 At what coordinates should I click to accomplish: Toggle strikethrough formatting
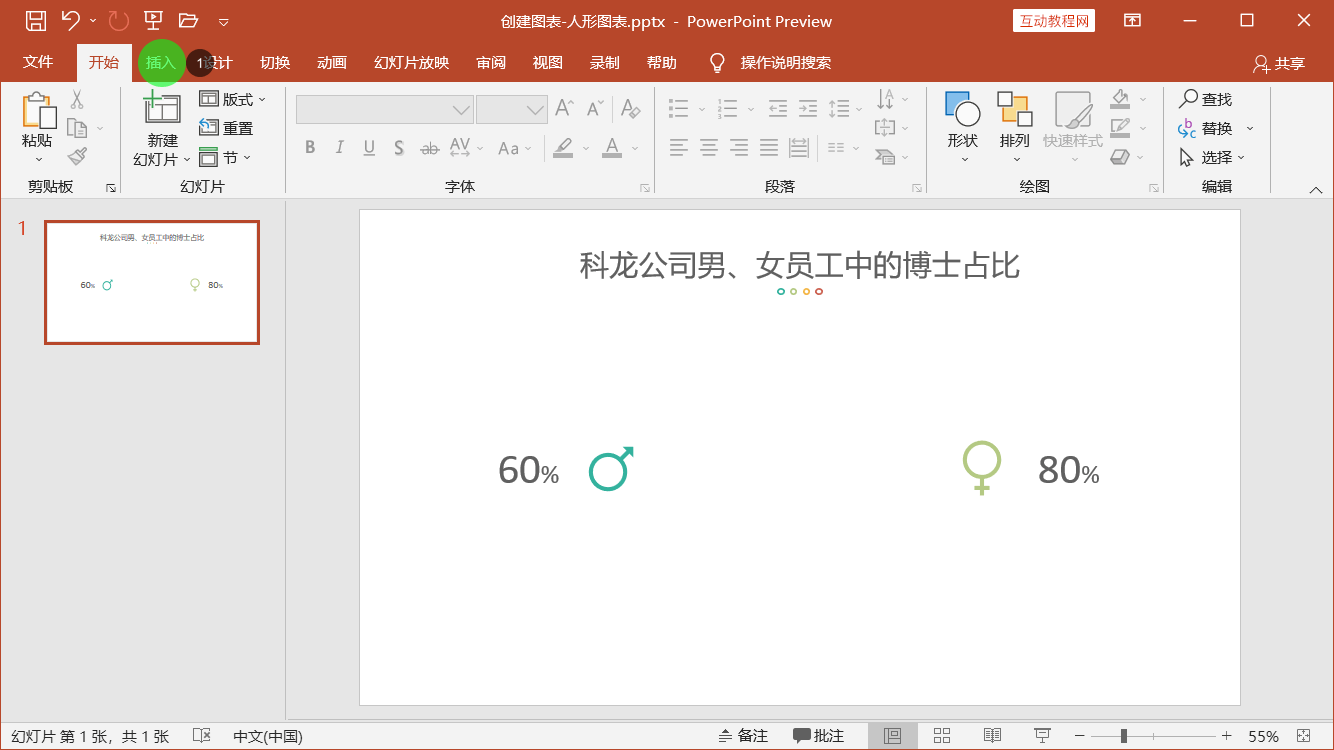429,148
